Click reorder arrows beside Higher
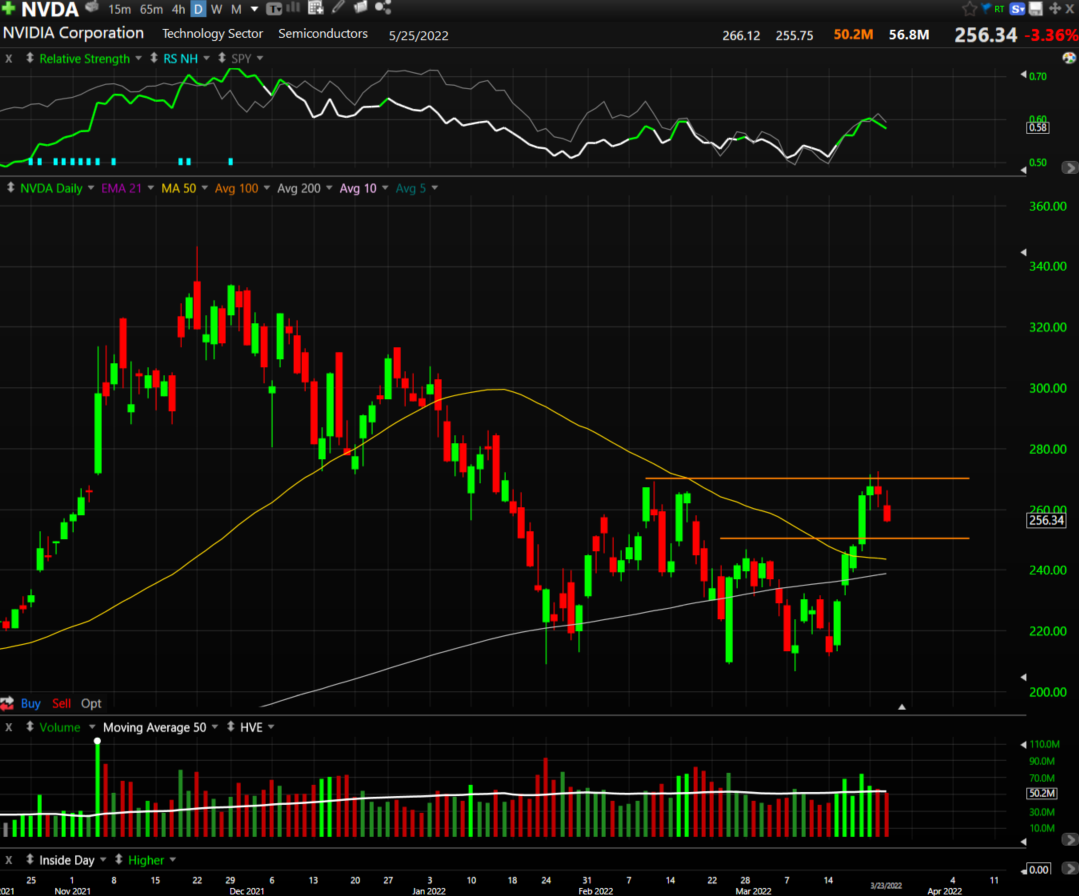1079x896 pixels. coord(118,860)
